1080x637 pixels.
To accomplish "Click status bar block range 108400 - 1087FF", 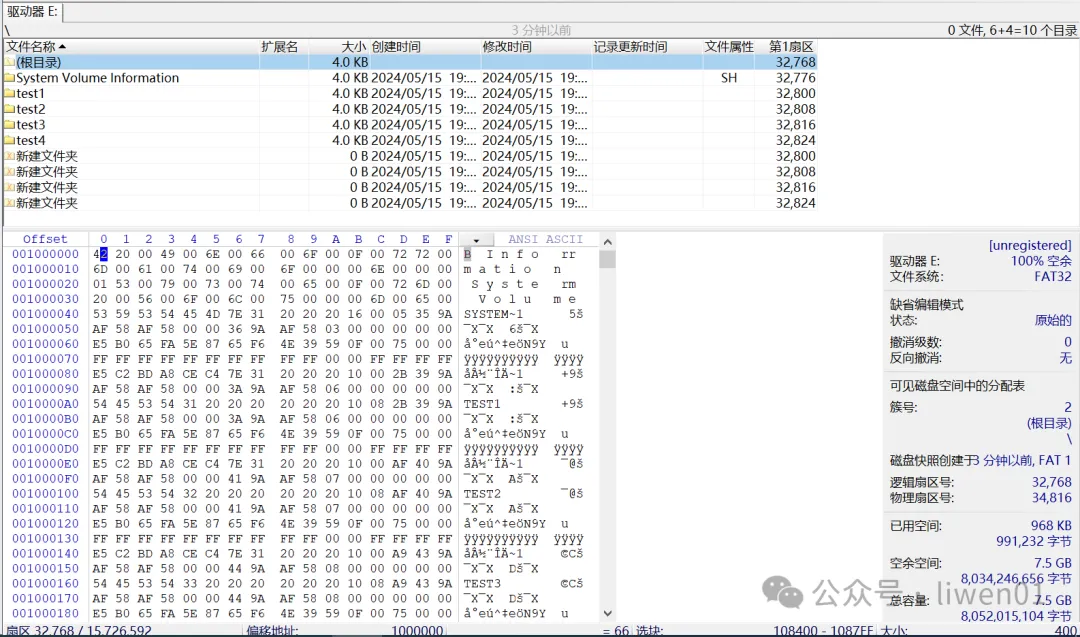I will [x=823, y=631].
